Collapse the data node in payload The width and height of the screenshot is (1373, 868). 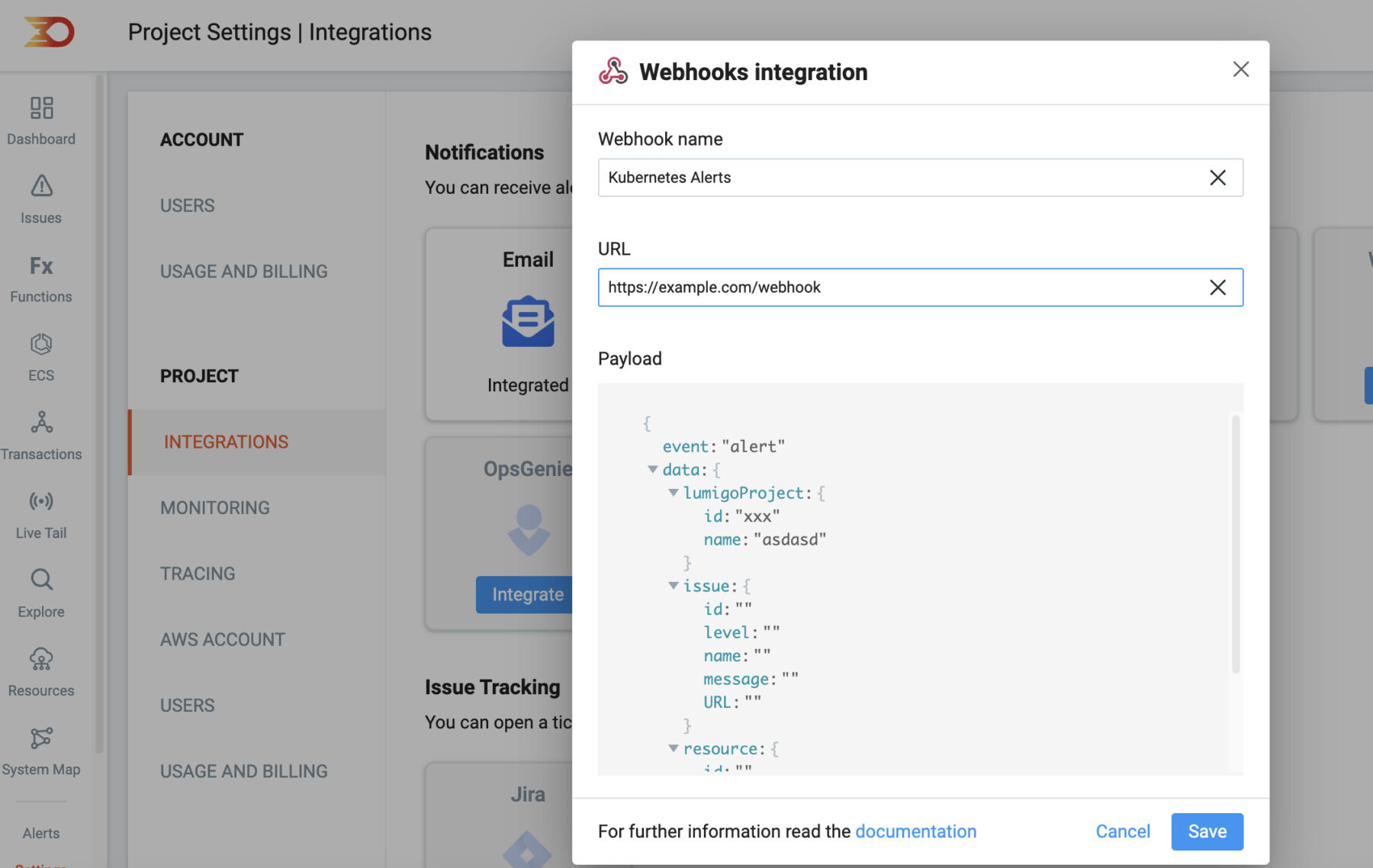tap(653, 470)
